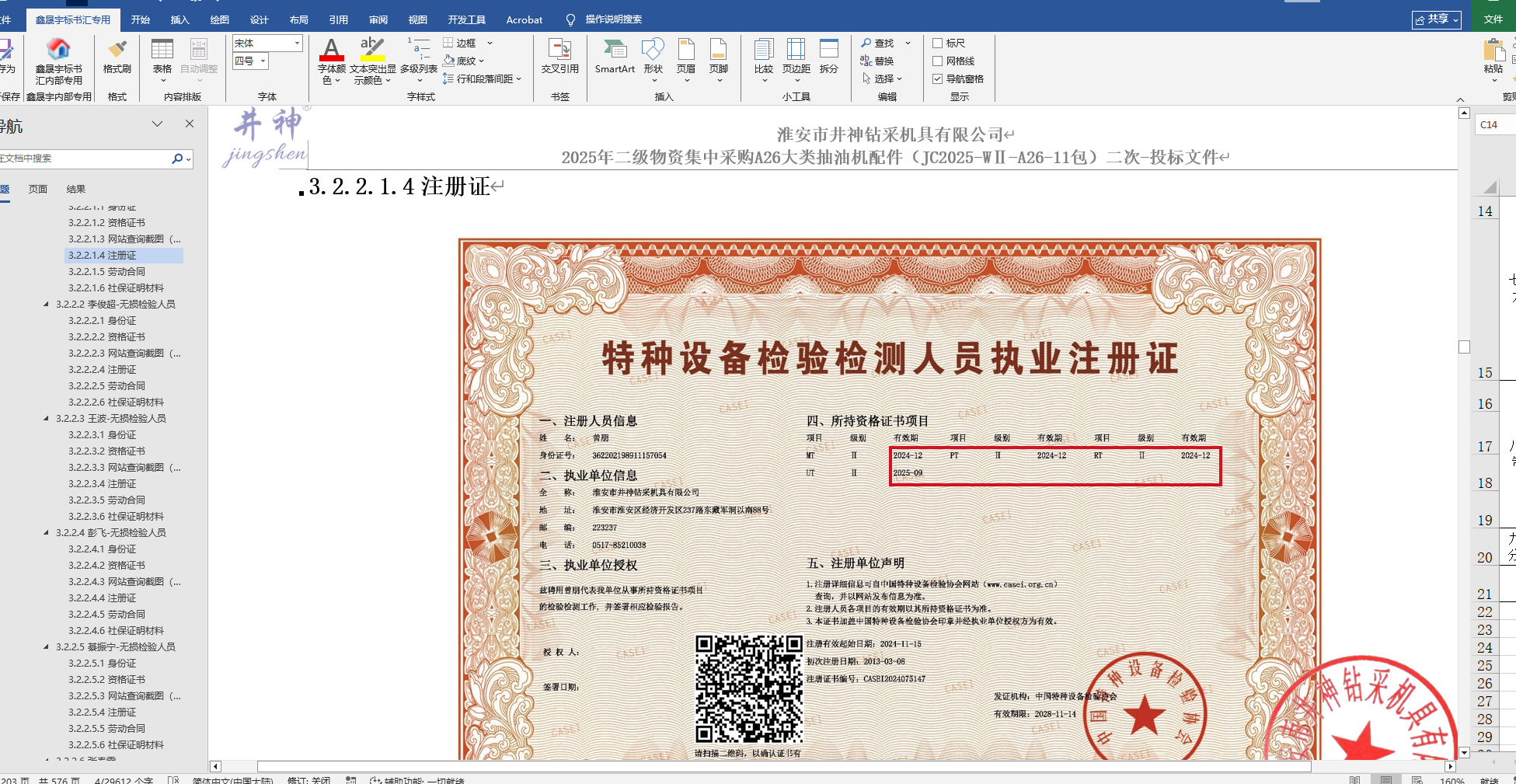Click the 共享 share button
This screenshot has height=784, width=1516.
pos(1436,19)
